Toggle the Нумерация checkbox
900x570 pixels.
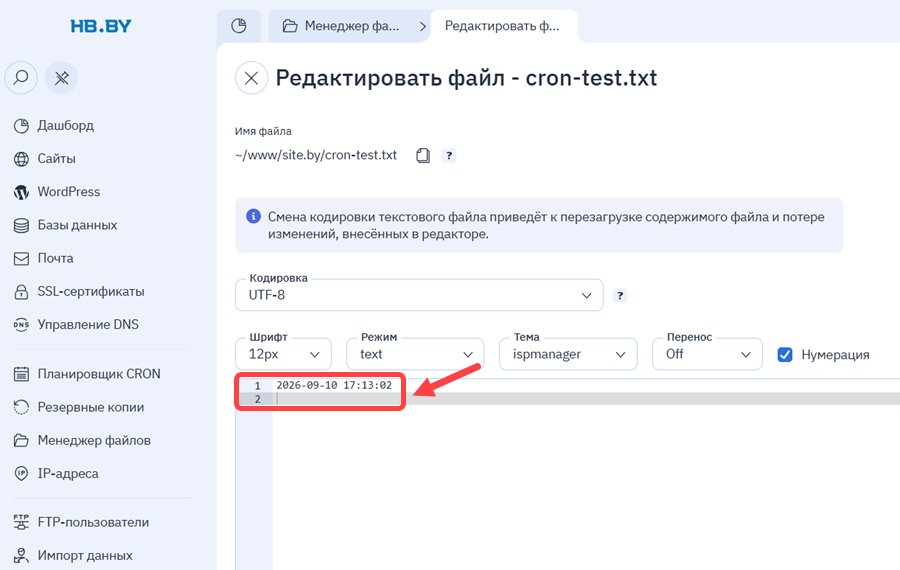tap(785, 355)
